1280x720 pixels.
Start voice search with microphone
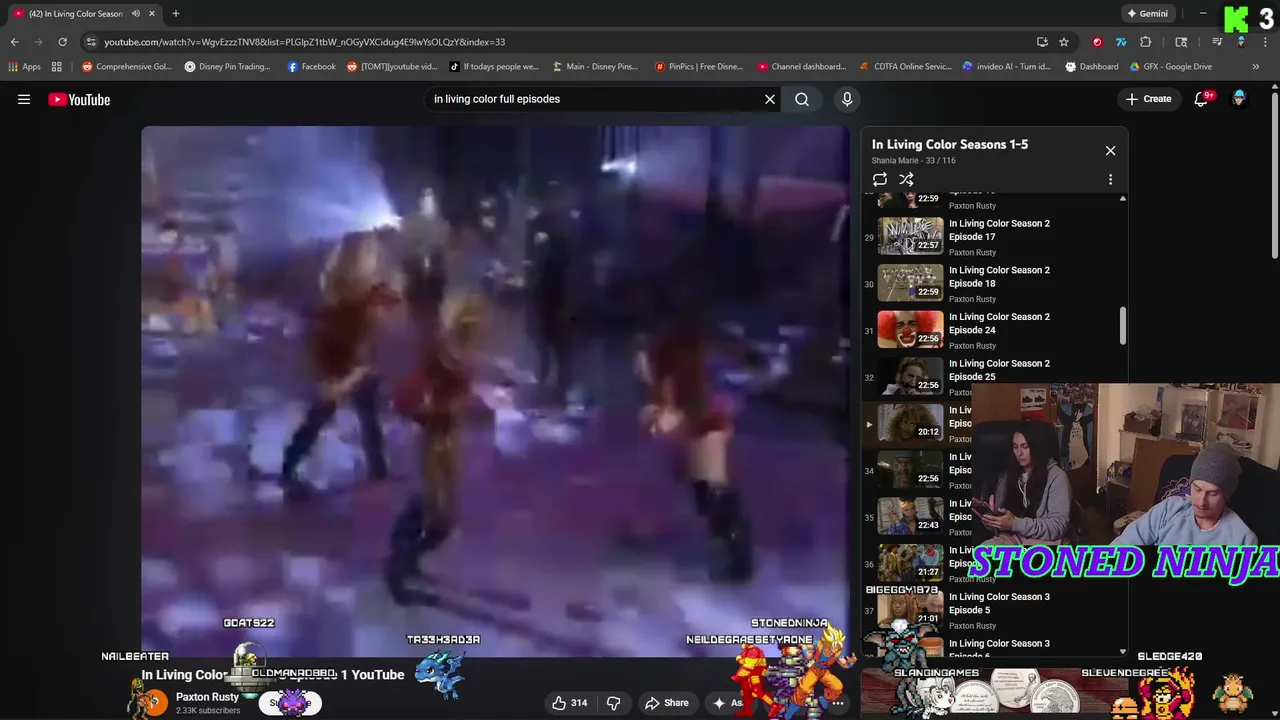(x=847, y=99)
